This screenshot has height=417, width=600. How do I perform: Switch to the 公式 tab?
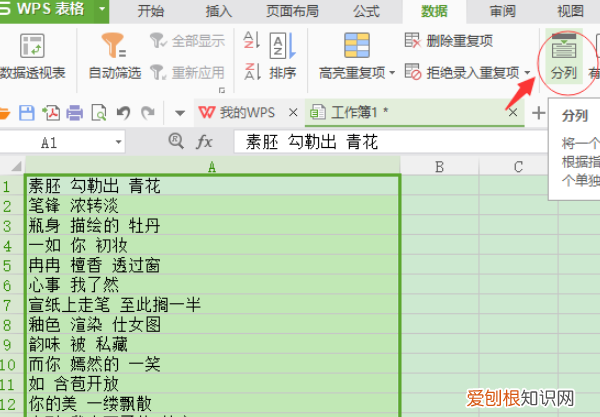366,11
